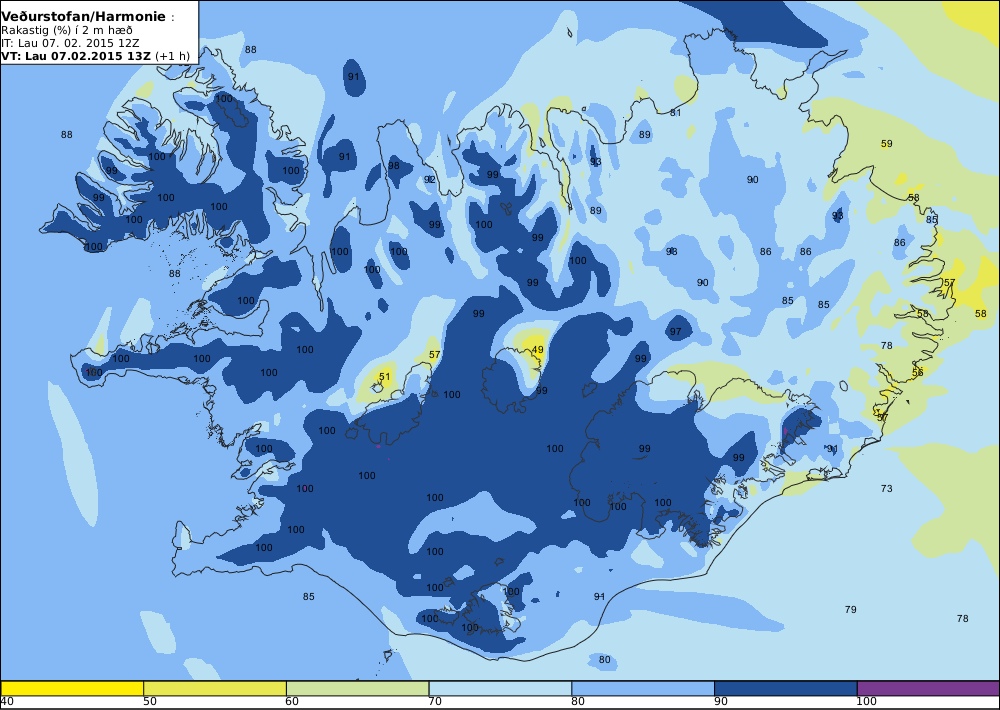The image size is (1000, 710).
Task: Click the humidity value '59' on the map
Action: (x=886, y=144)
